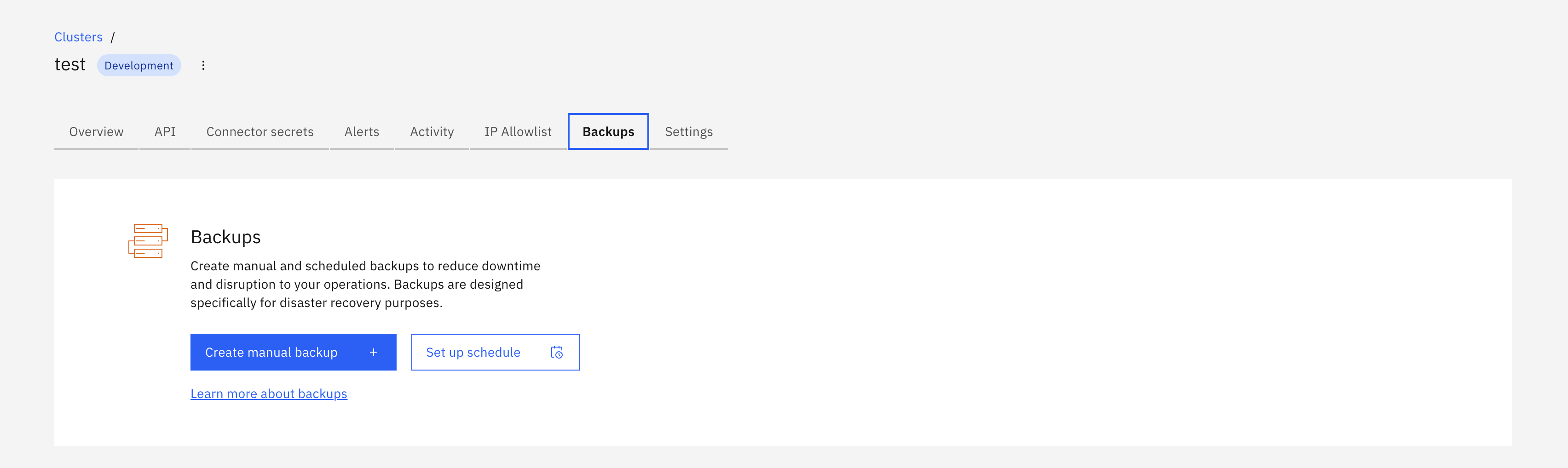Screen dimensions: 1568x468
Task: Click the plus icon in the manual backup button
Action: 374,352
